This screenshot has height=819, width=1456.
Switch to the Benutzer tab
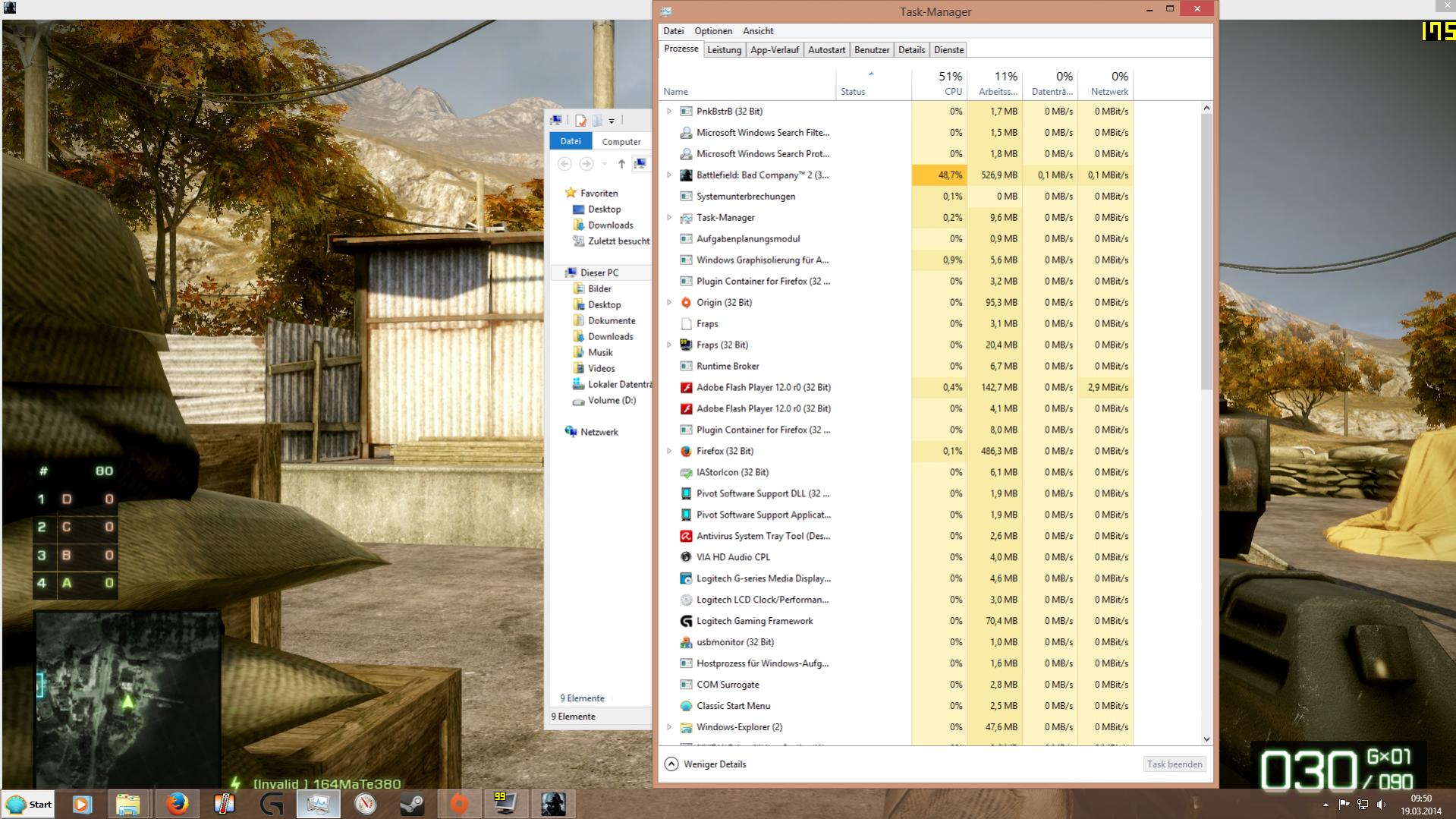[x=871, y=50]
